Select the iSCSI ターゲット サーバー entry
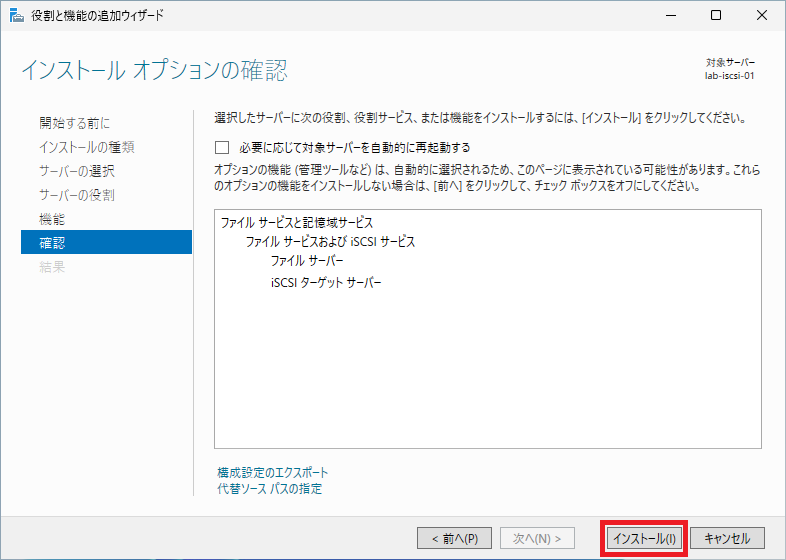 [326, 283]
